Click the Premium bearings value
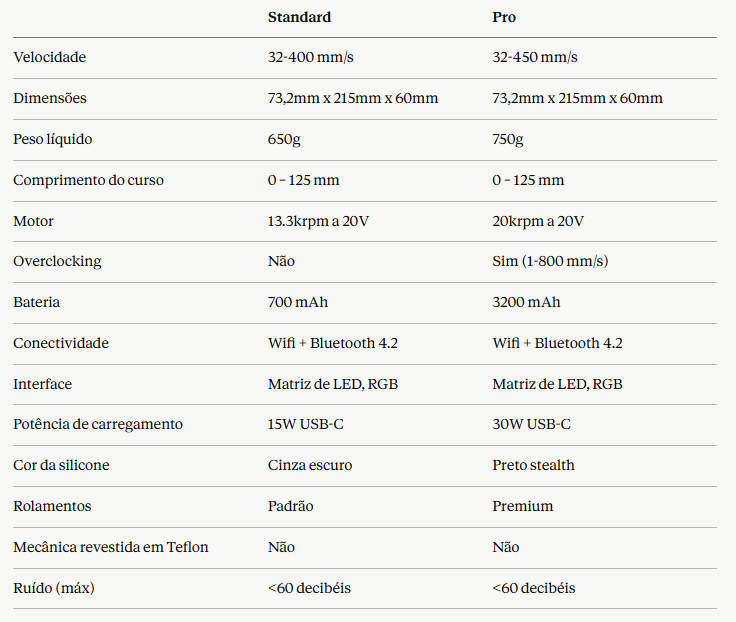736x622 pixels. coord(522,506)
